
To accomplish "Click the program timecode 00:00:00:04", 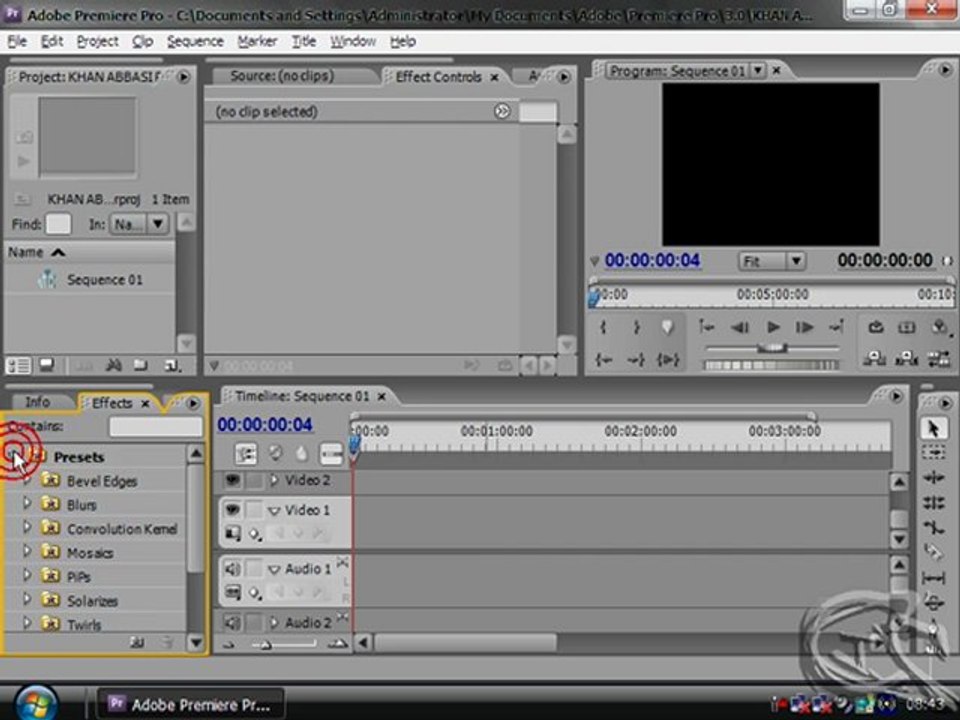I will pos(652,261).
